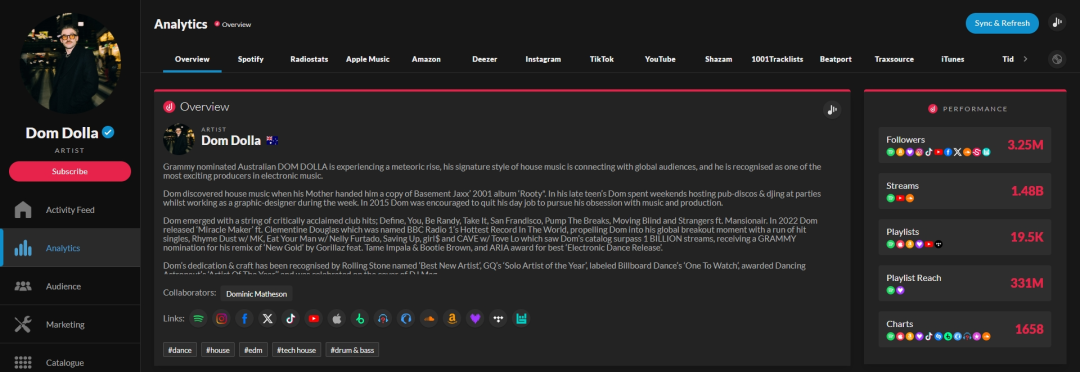Expand more platform tabs with the chevron arrow

[x=1025, y=59]
